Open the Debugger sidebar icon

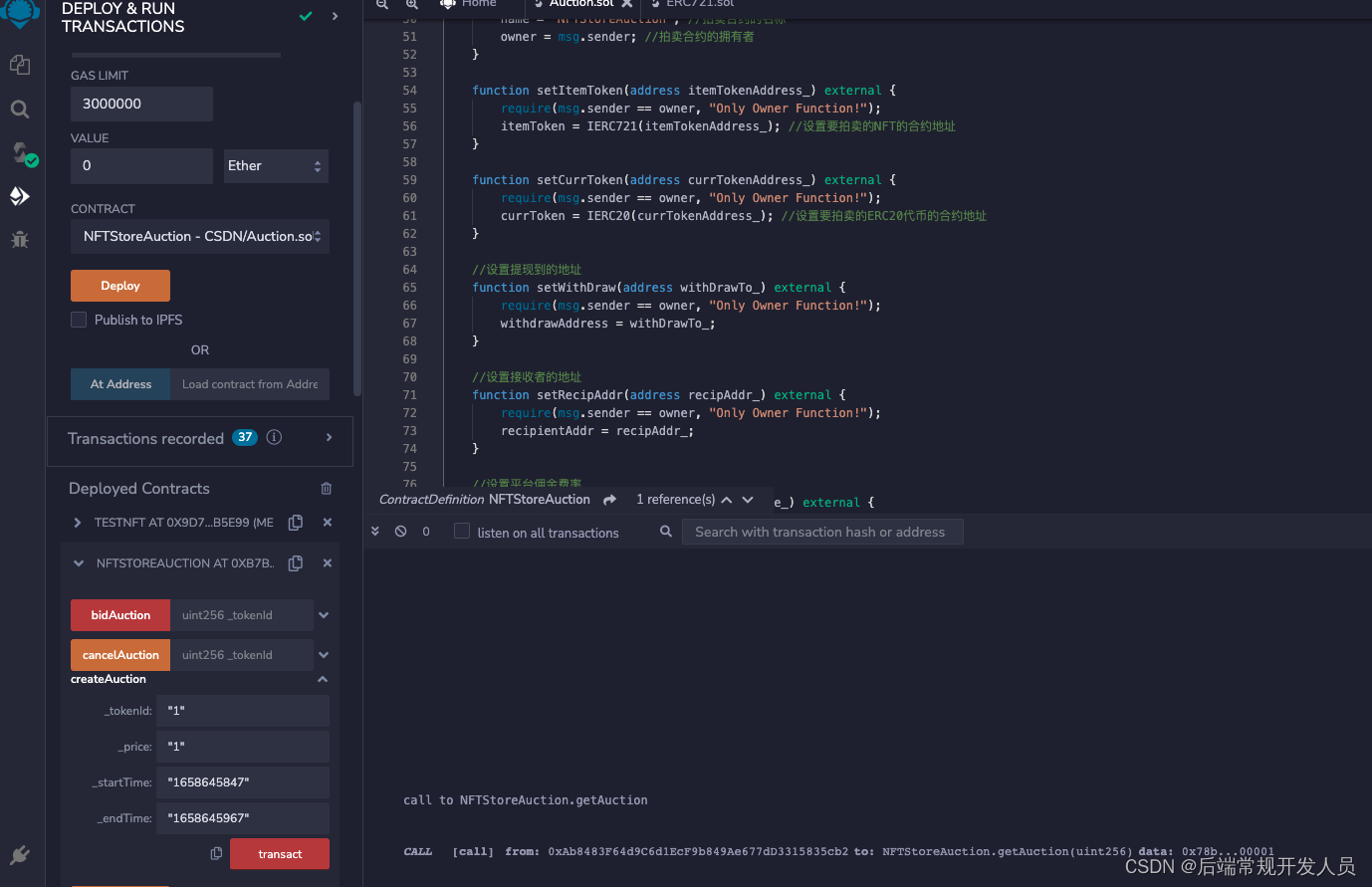click(19, 239)
